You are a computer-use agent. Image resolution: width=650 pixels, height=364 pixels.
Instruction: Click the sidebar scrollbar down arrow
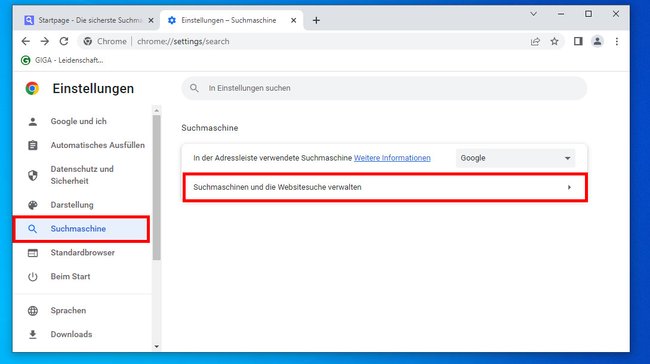156,347
